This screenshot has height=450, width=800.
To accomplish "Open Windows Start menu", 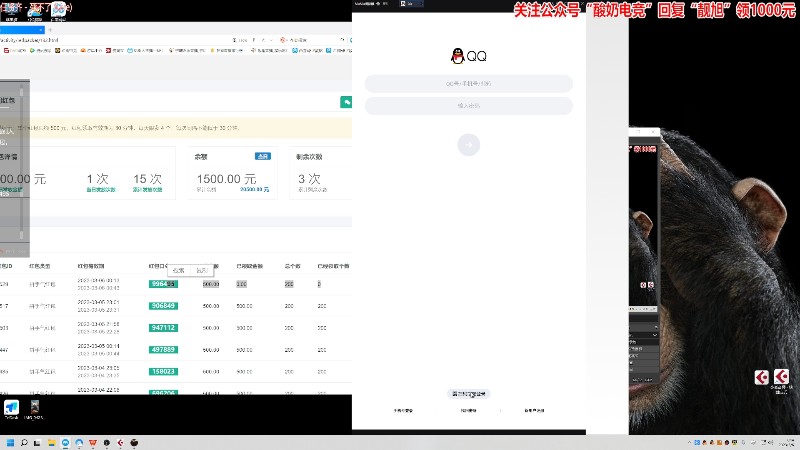I will coord(10,443).
